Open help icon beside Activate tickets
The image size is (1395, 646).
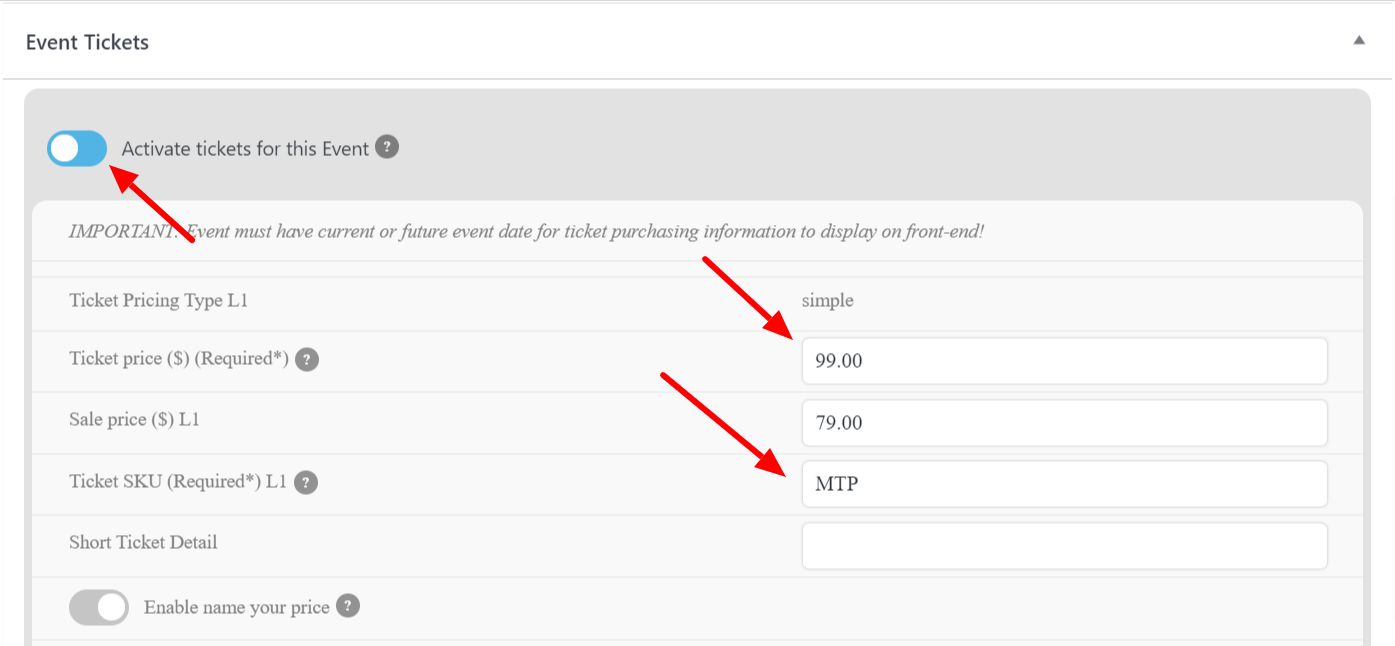pos(387,147)
